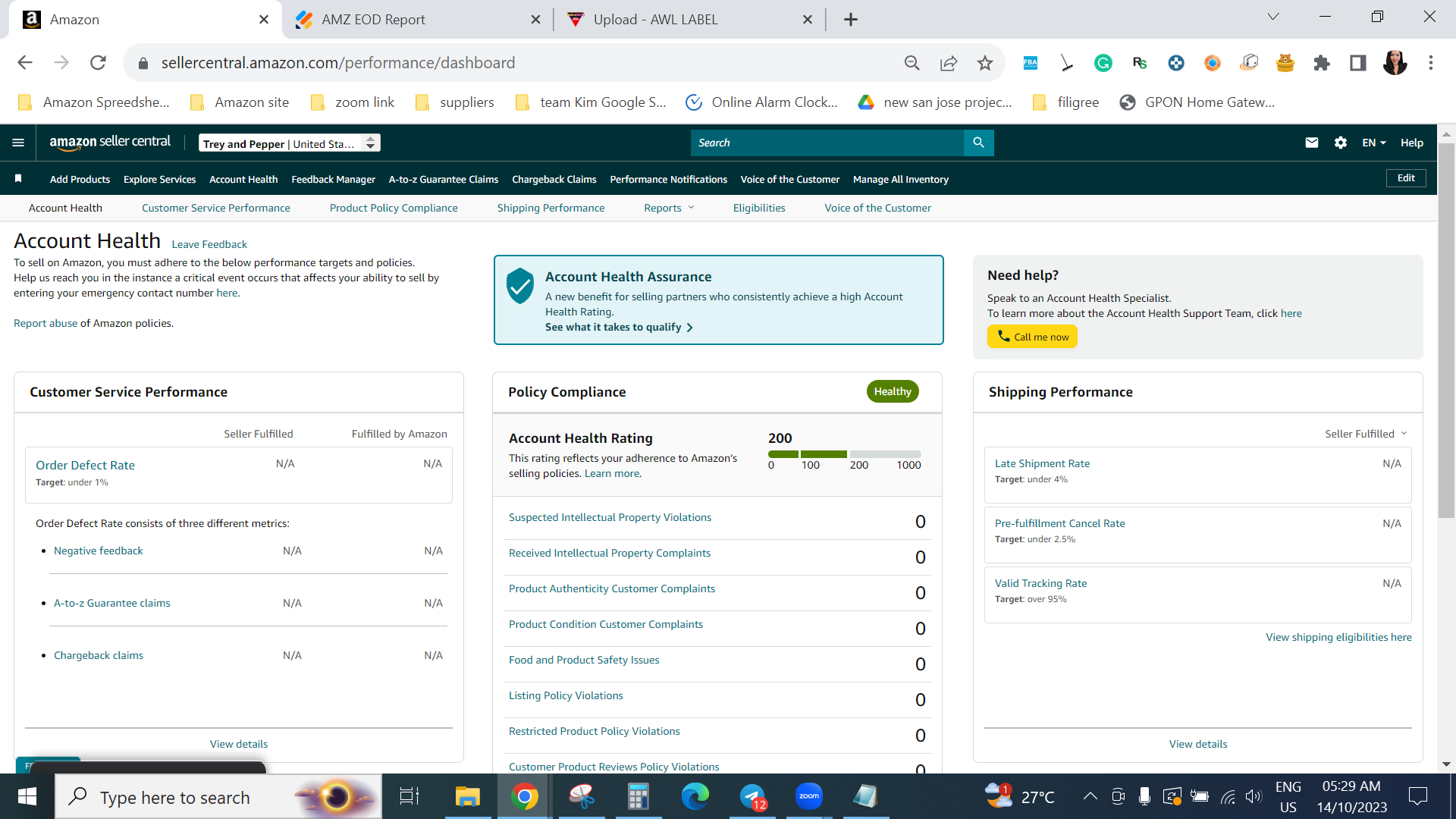
Task: Show hidden system tray icons
Action: tap(1090, 796)
